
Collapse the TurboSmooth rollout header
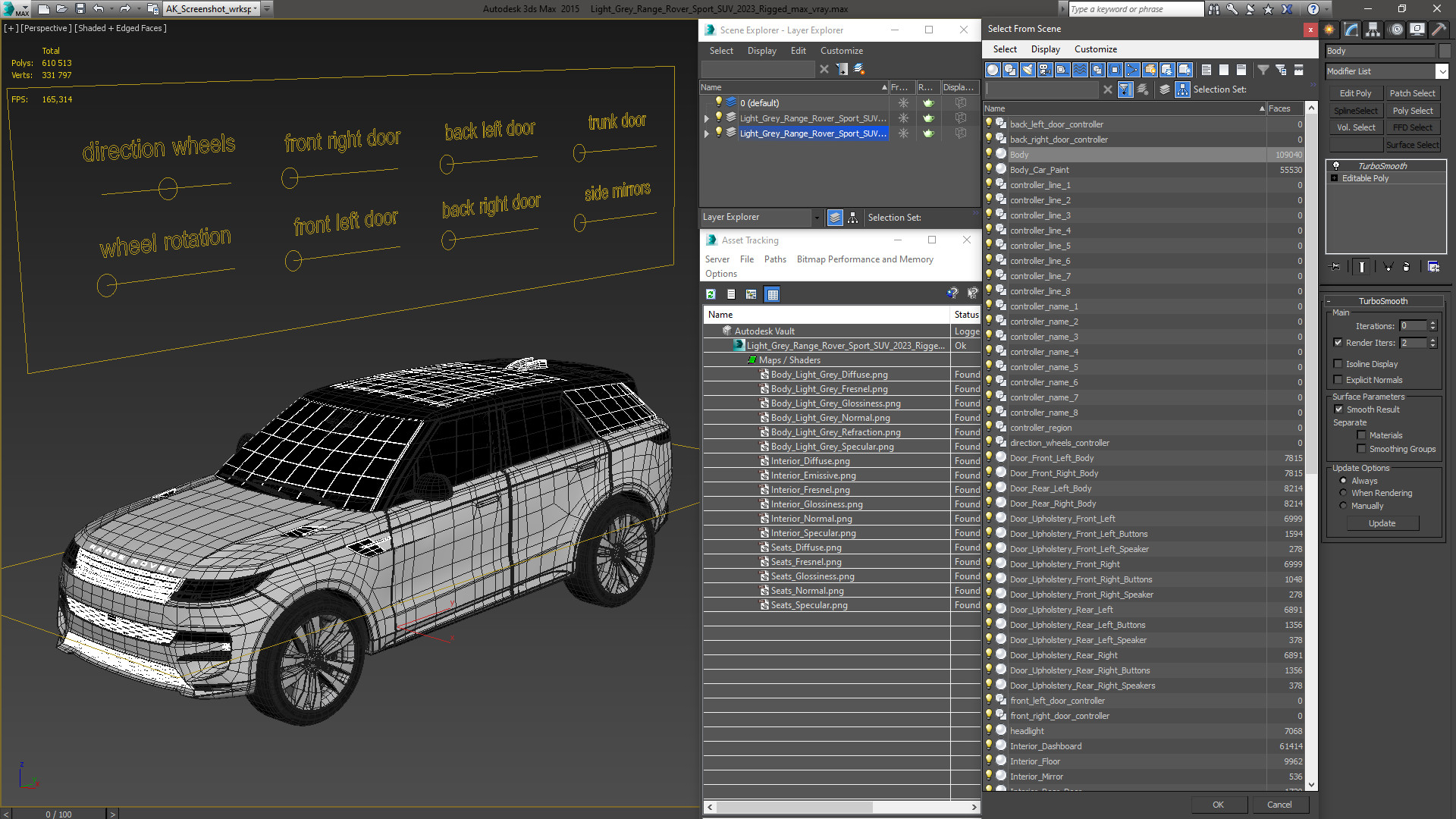click(x=1383, y=301)
